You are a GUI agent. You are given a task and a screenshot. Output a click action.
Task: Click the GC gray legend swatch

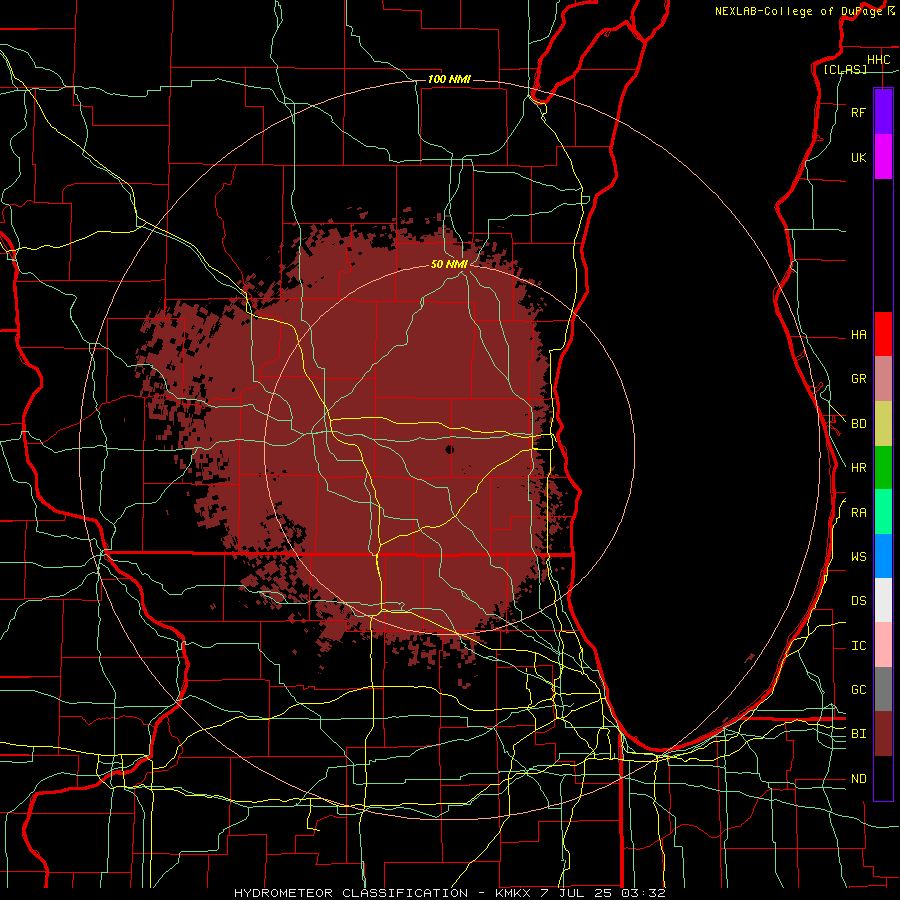pyautogui.click(x=883, y=689)
